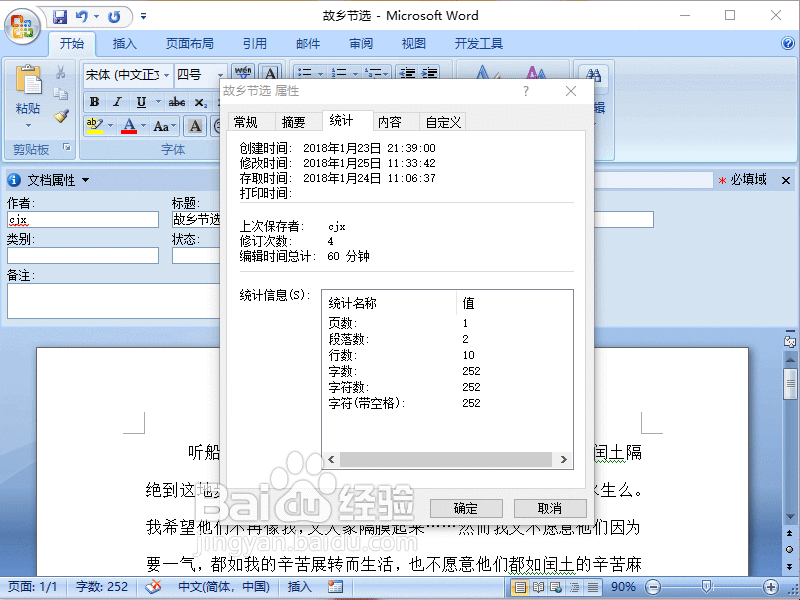
Task: Click the zoom slider handle
Action: pos(707,587)
